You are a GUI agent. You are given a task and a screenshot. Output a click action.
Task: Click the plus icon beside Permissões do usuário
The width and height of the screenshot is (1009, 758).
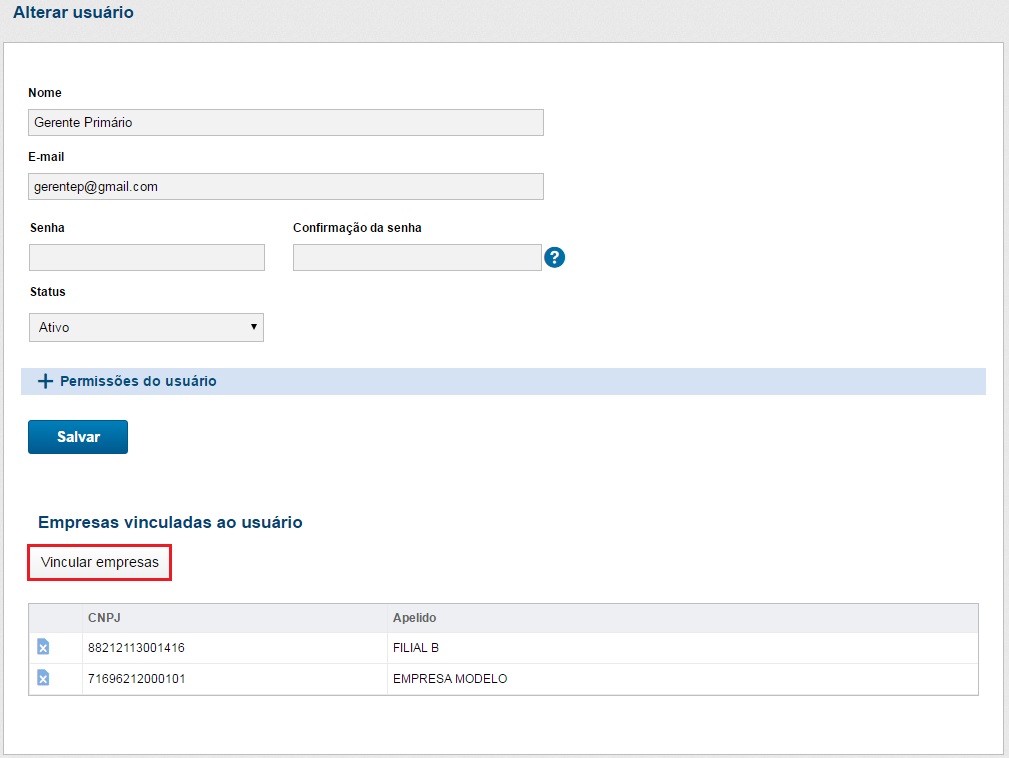[44, 382]
